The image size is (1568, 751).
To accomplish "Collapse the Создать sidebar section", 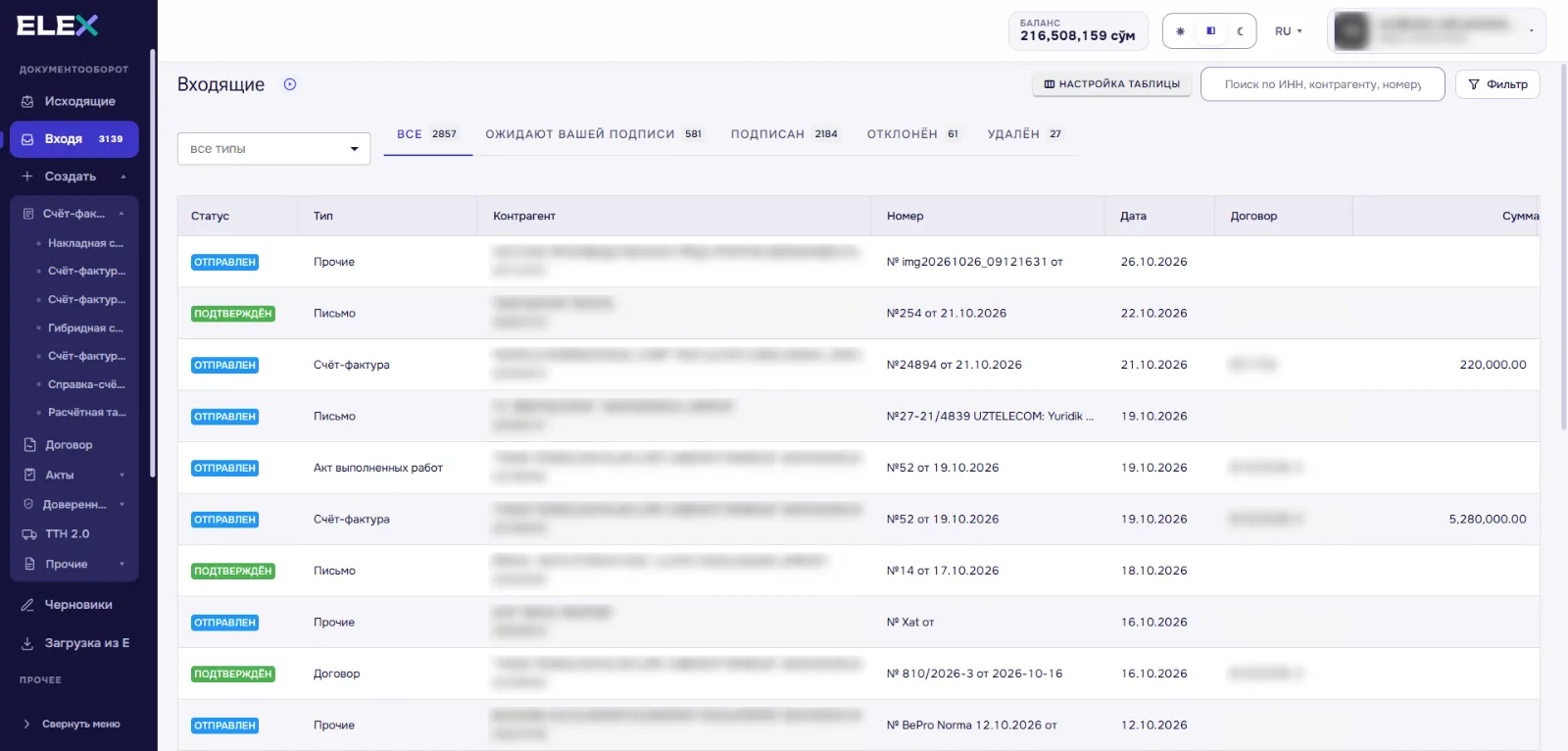I will (x=122, y=176).
